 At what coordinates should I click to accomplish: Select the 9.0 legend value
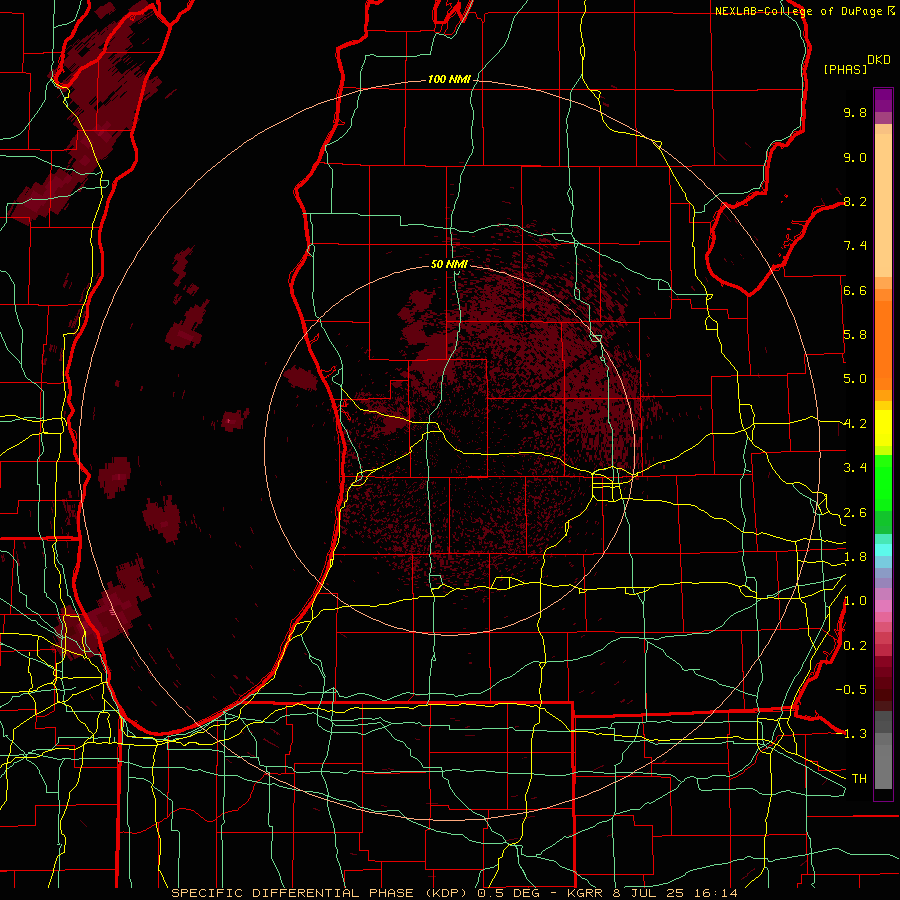[855, 157]
